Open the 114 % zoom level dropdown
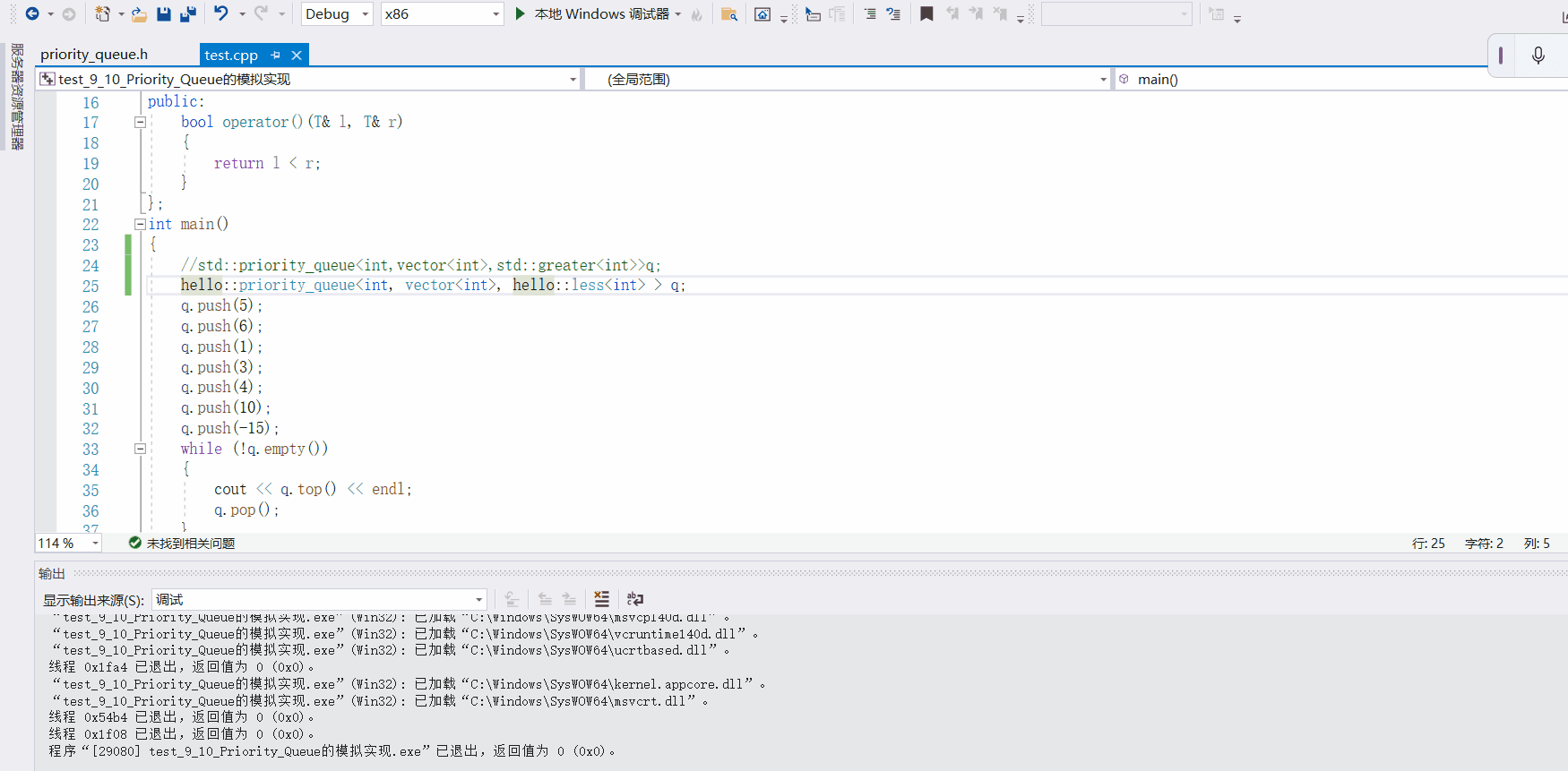The width and height of the screenshot is (1568, 771). pyautogui.click(x=69, y=543)
